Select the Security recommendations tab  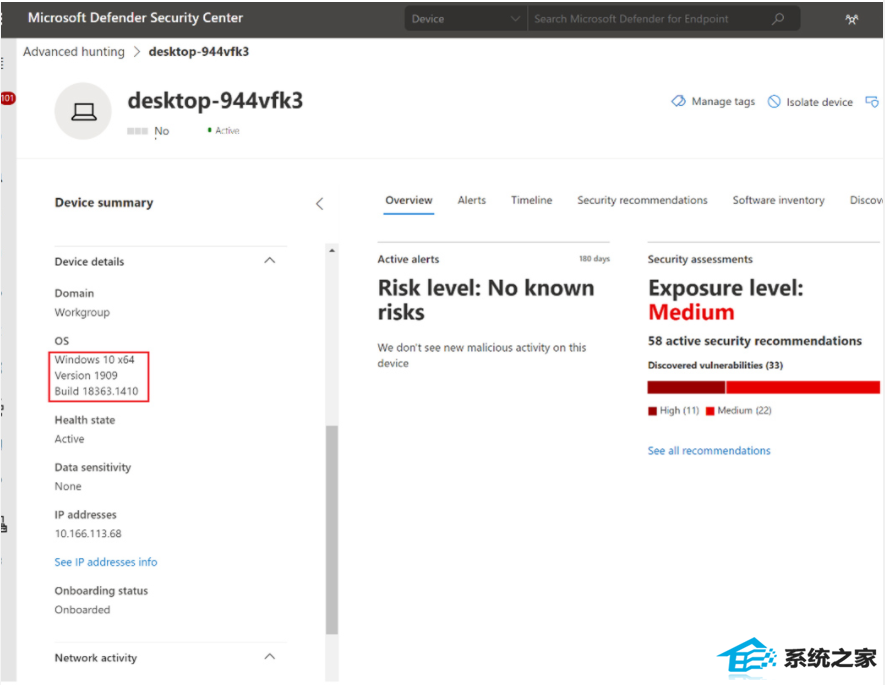pos(642,200)
